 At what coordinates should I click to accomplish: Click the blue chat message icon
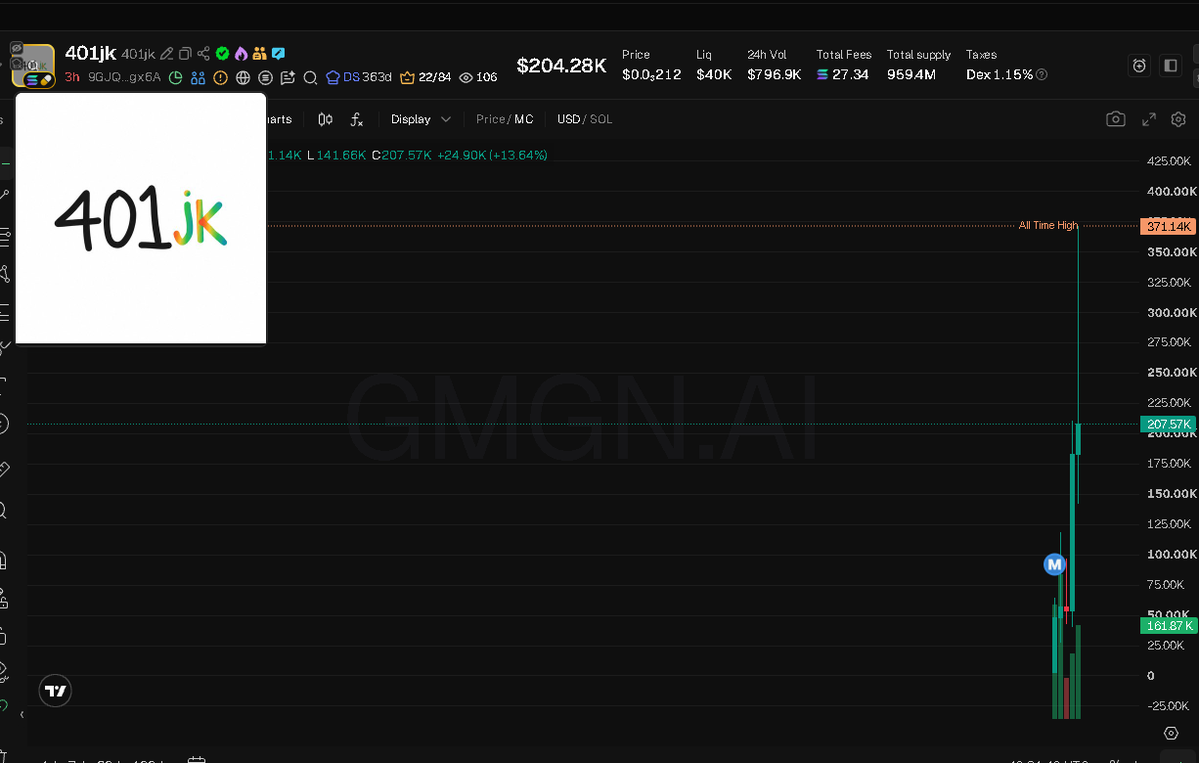pos(278,54)
